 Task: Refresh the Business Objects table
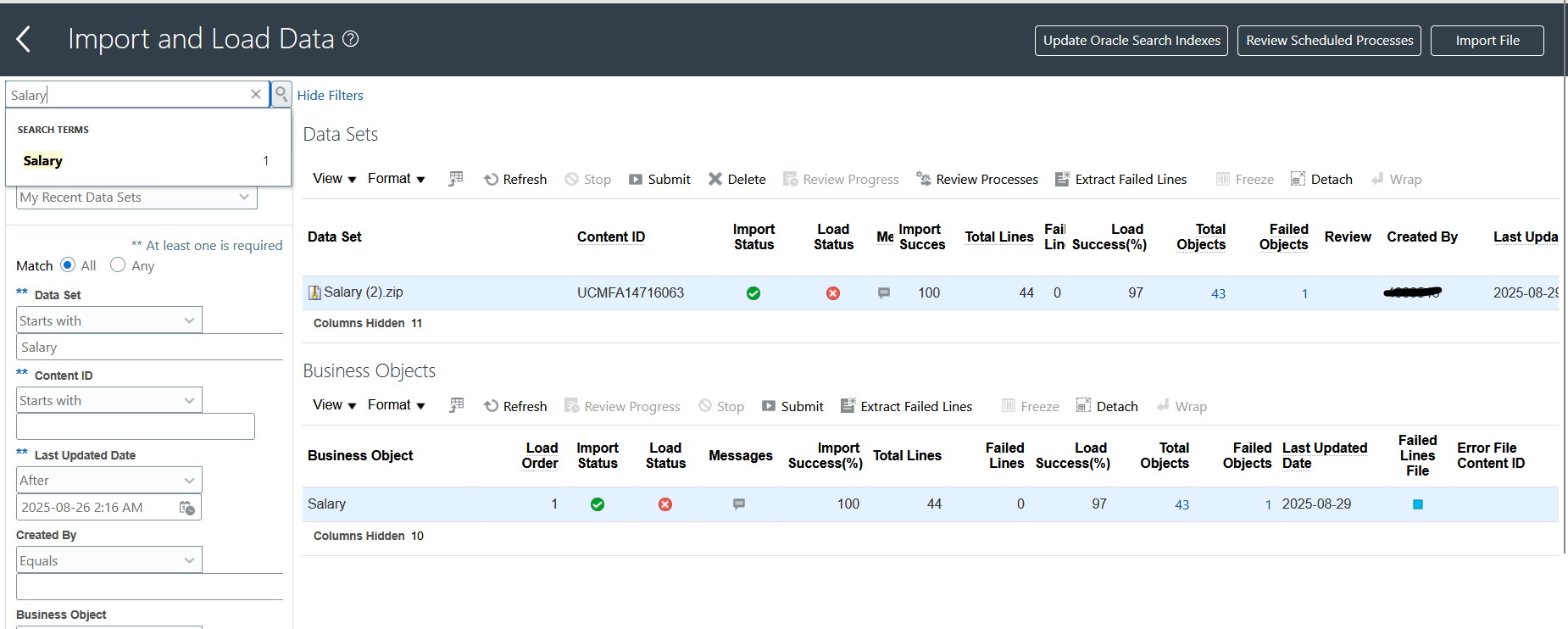tap(515, 406)
